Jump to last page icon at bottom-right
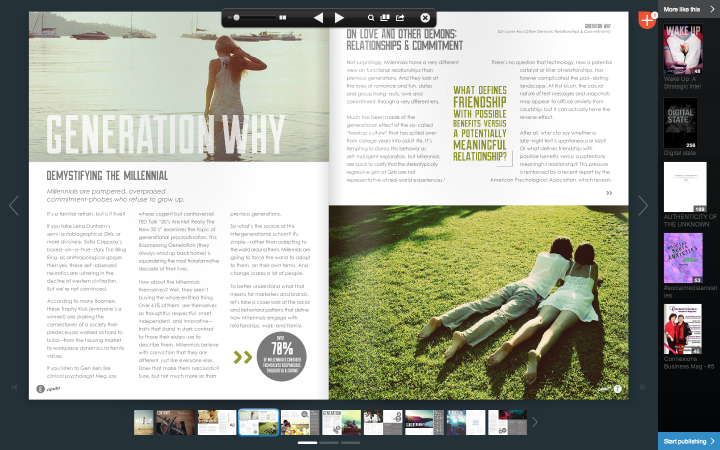The width and height of the screenshot is (720, 450). coord(643,387)
